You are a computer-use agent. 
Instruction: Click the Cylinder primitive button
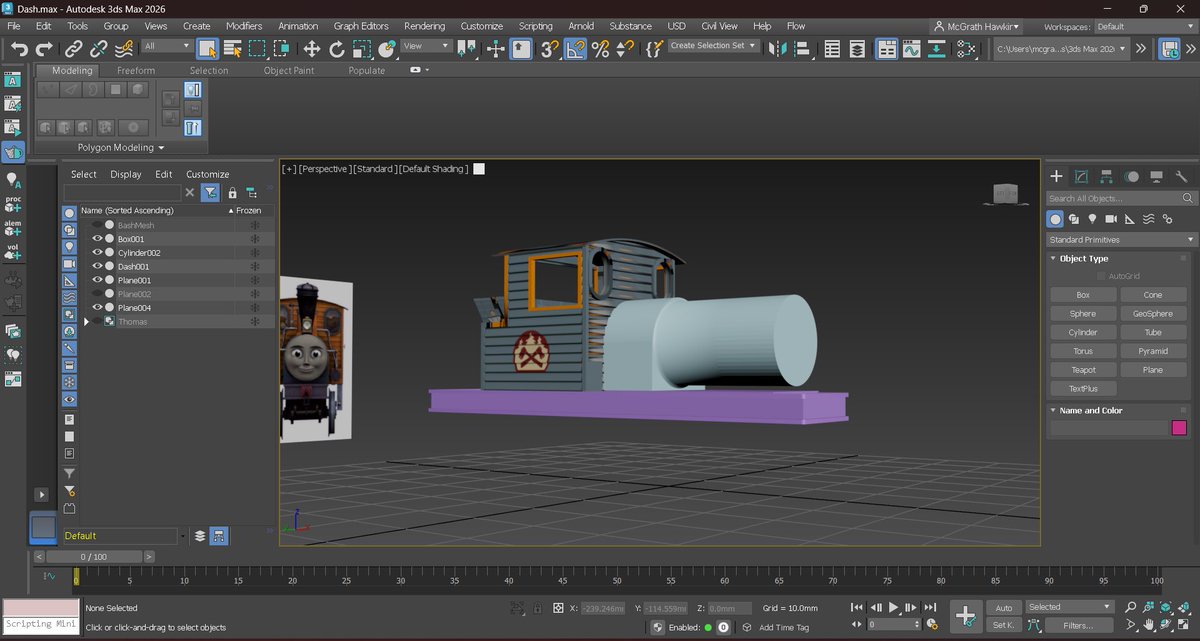click(1082, 332)
